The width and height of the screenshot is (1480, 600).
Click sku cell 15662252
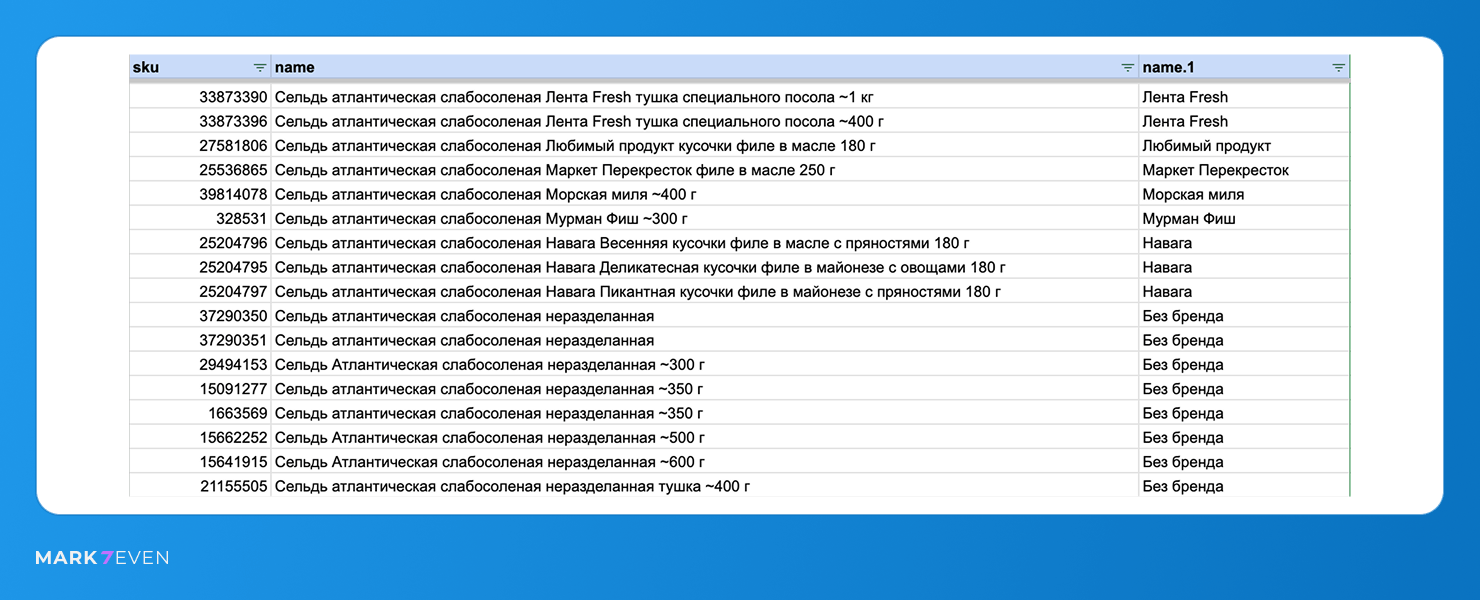pyautogui.click(x=200, y=438)
